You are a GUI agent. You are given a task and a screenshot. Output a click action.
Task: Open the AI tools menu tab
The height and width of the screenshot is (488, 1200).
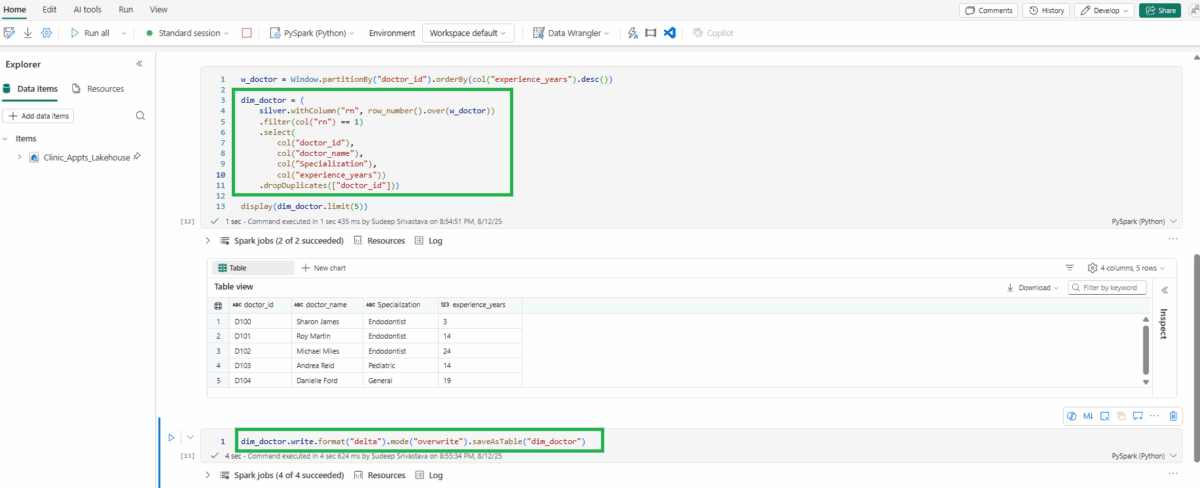pyautogui.click(x=87, y=9)
